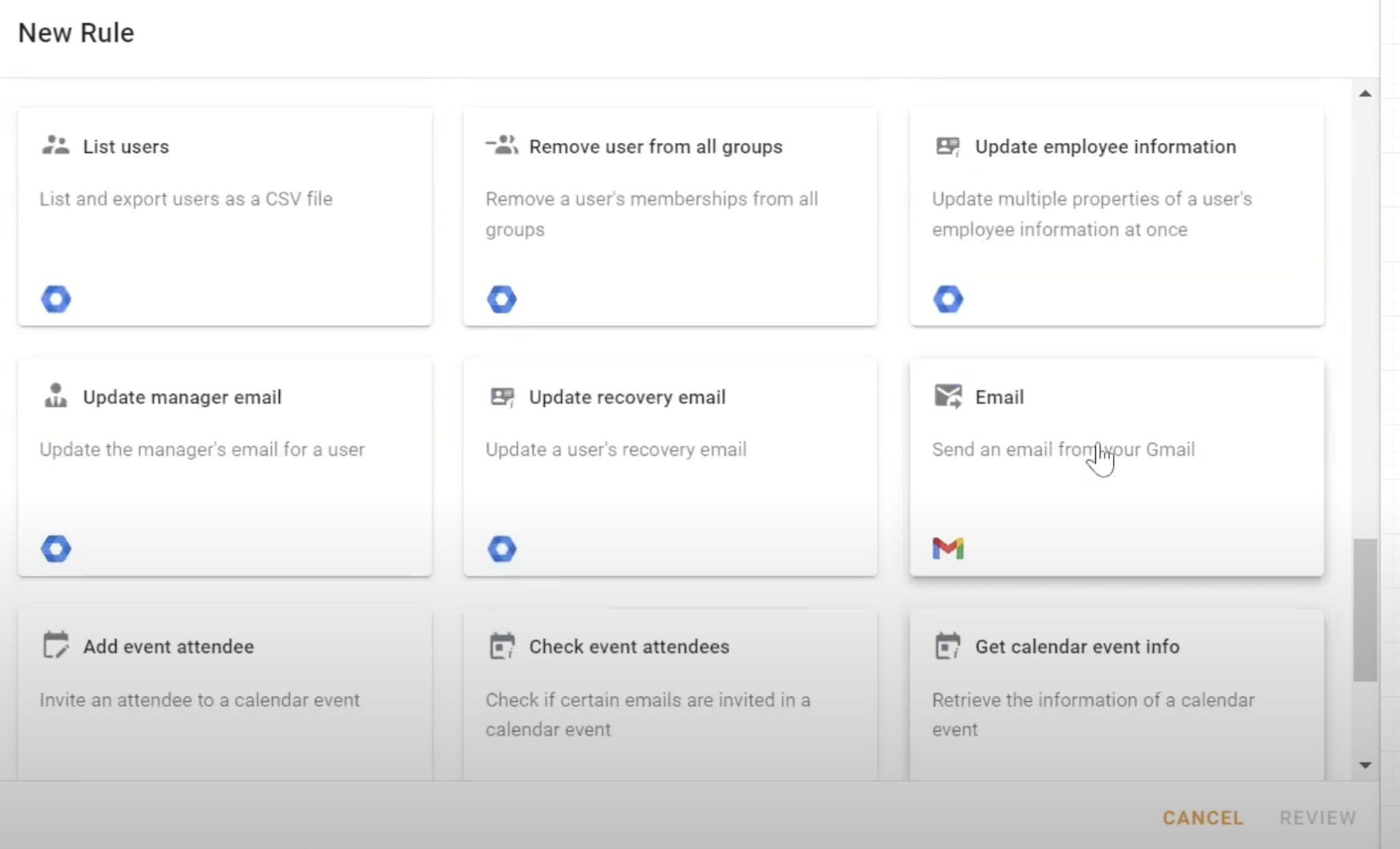Click the Gmail logo on the Email card

(x=949, y=547)
